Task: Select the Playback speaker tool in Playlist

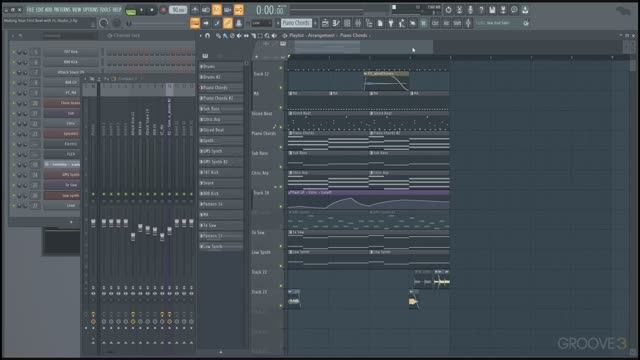Action: [x=274, y=36]
